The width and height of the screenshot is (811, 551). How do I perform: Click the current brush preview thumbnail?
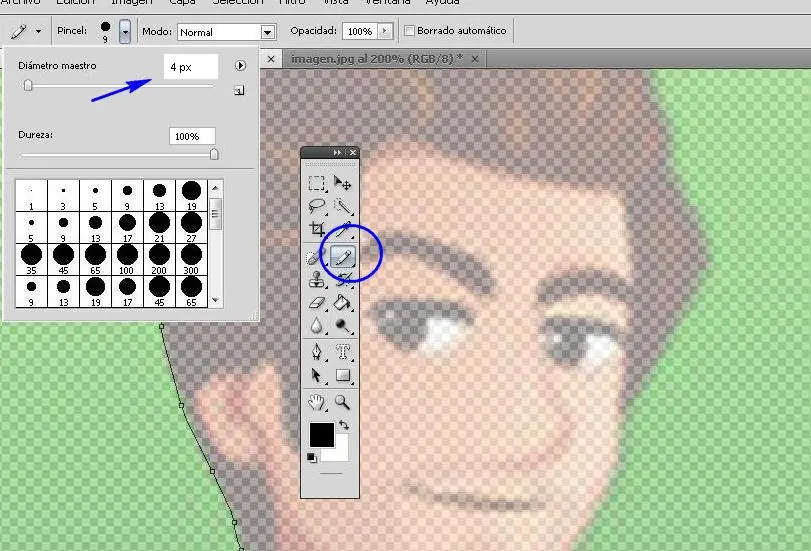click(106, 31)
